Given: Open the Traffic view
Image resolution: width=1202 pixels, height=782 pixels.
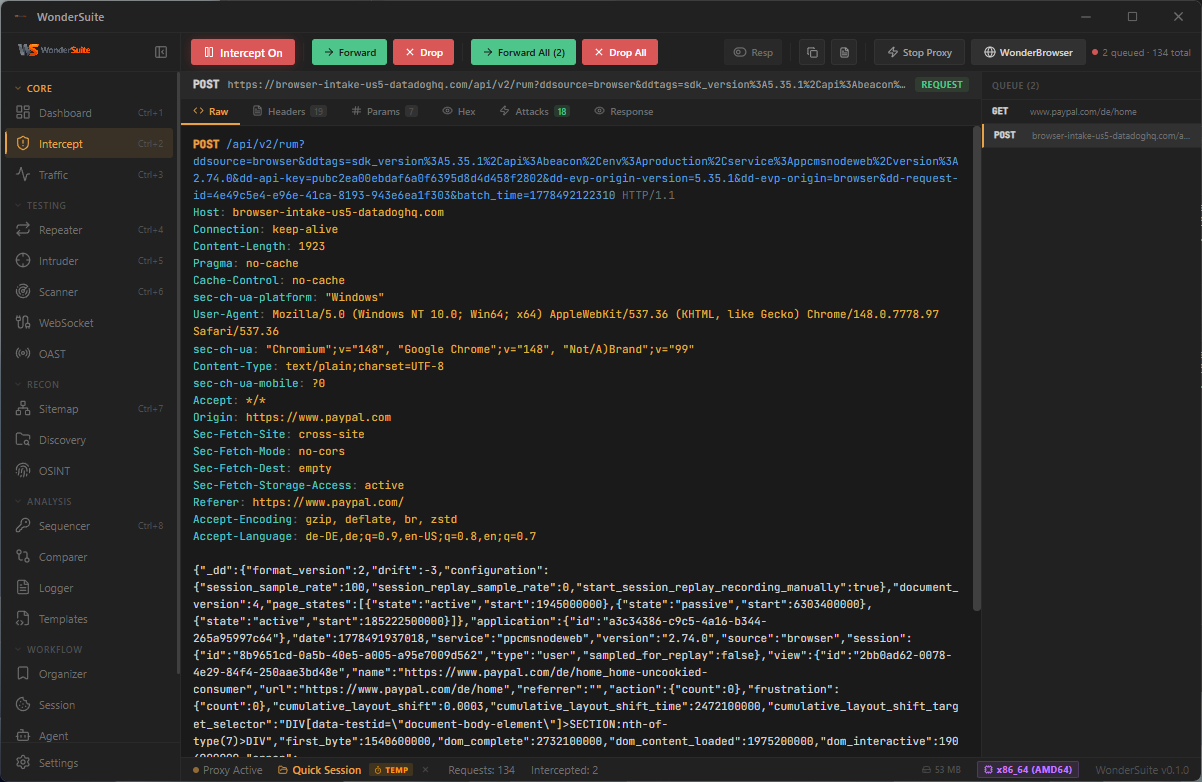Looking at the screenshot, I should (x=88, y=175).
